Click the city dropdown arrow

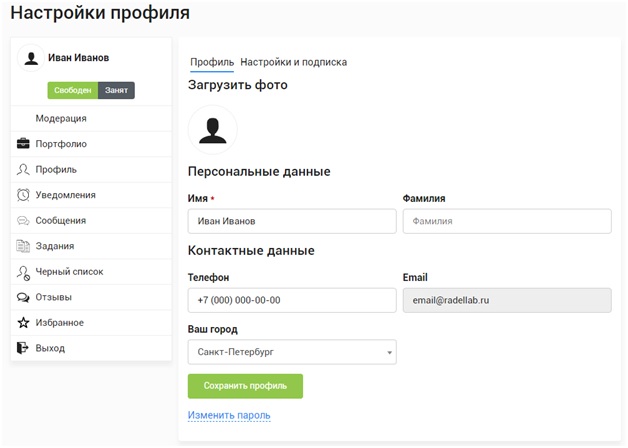[x=388, y=353]
